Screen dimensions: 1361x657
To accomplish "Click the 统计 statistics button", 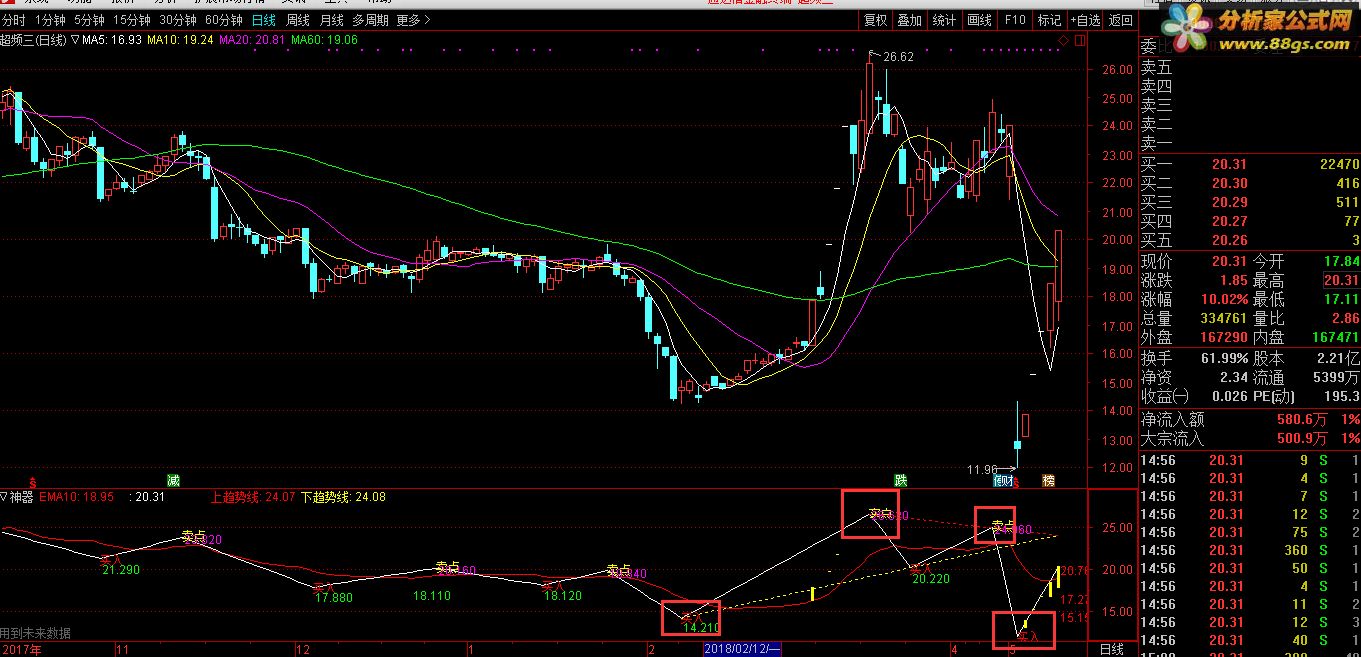I will (x=944, y=20).
